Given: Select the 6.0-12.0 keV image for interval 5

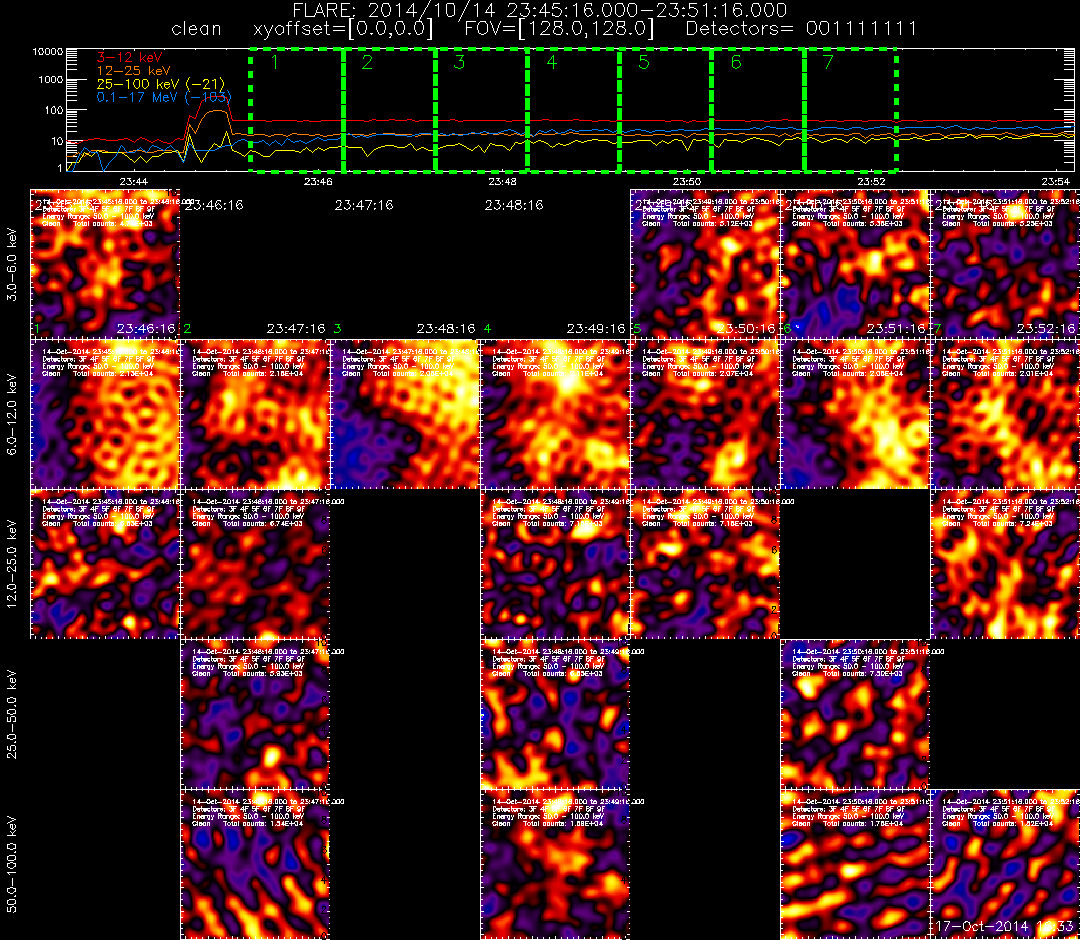Looking at the screenshot, I should click(x=705, y=414).
